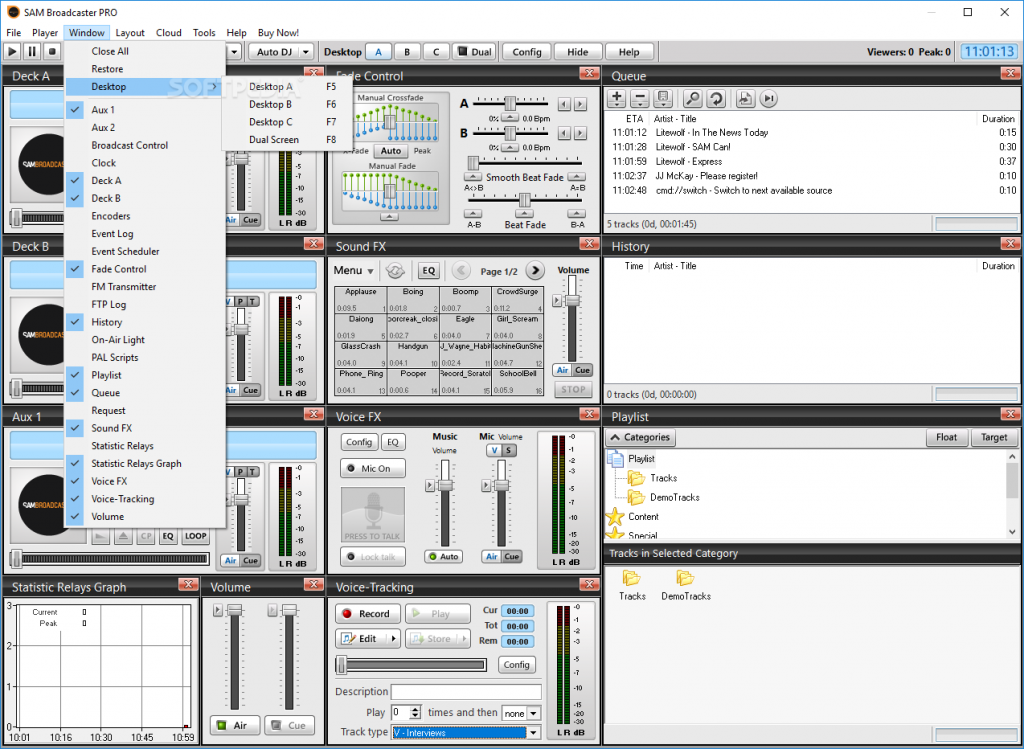This screenshot has height=749, width=1024.
Task: Click the Float button in Playlist panel
Action: point(946,438)
